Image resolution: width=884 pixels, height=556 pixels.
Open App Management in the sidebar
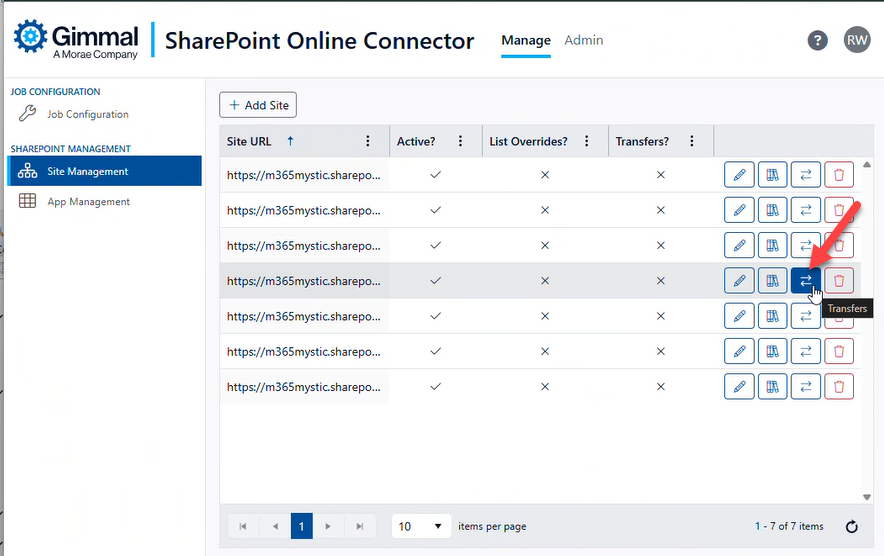tap(88, 201)
